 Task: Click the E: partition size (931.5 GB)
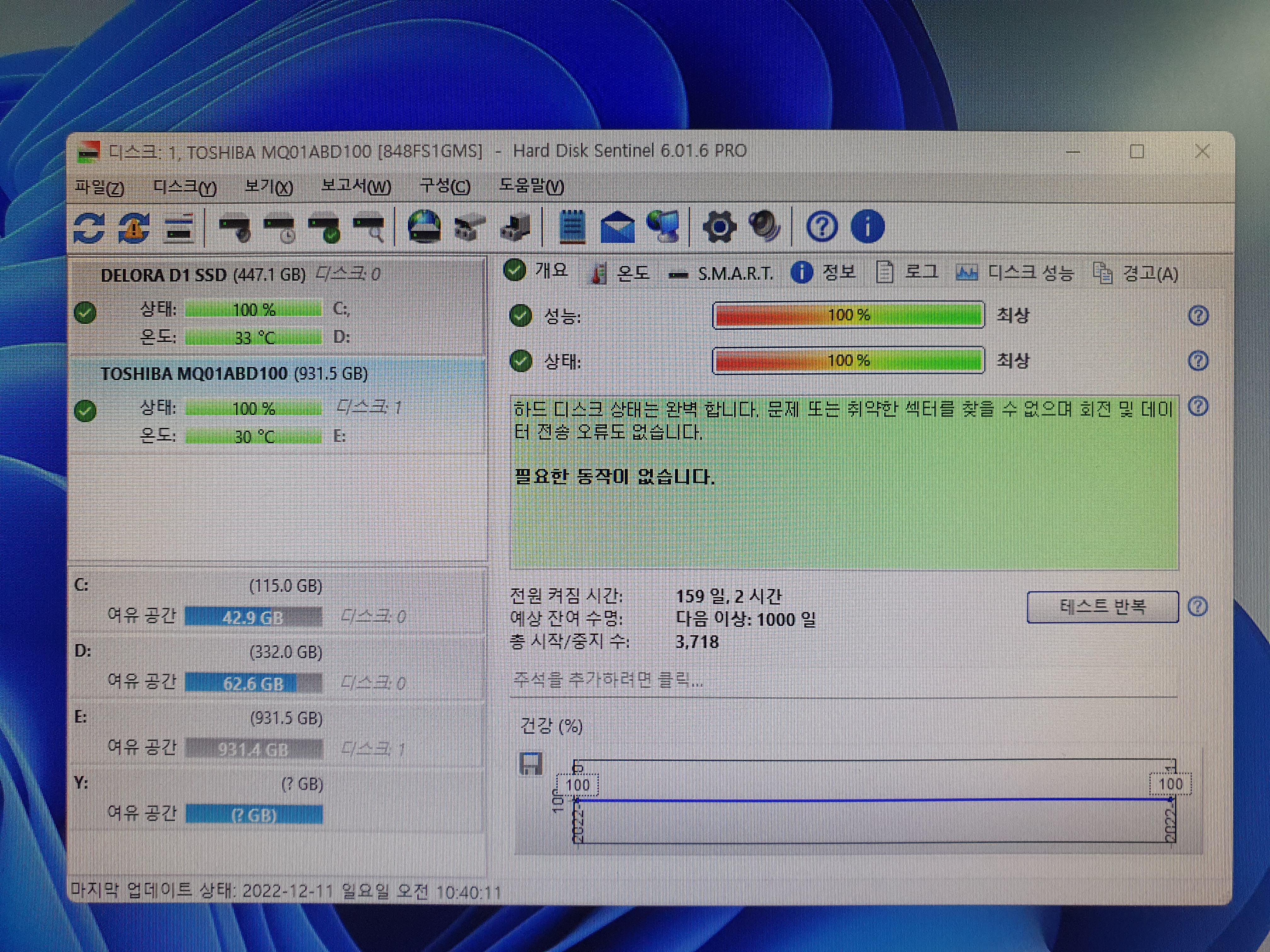coord(286,718)
